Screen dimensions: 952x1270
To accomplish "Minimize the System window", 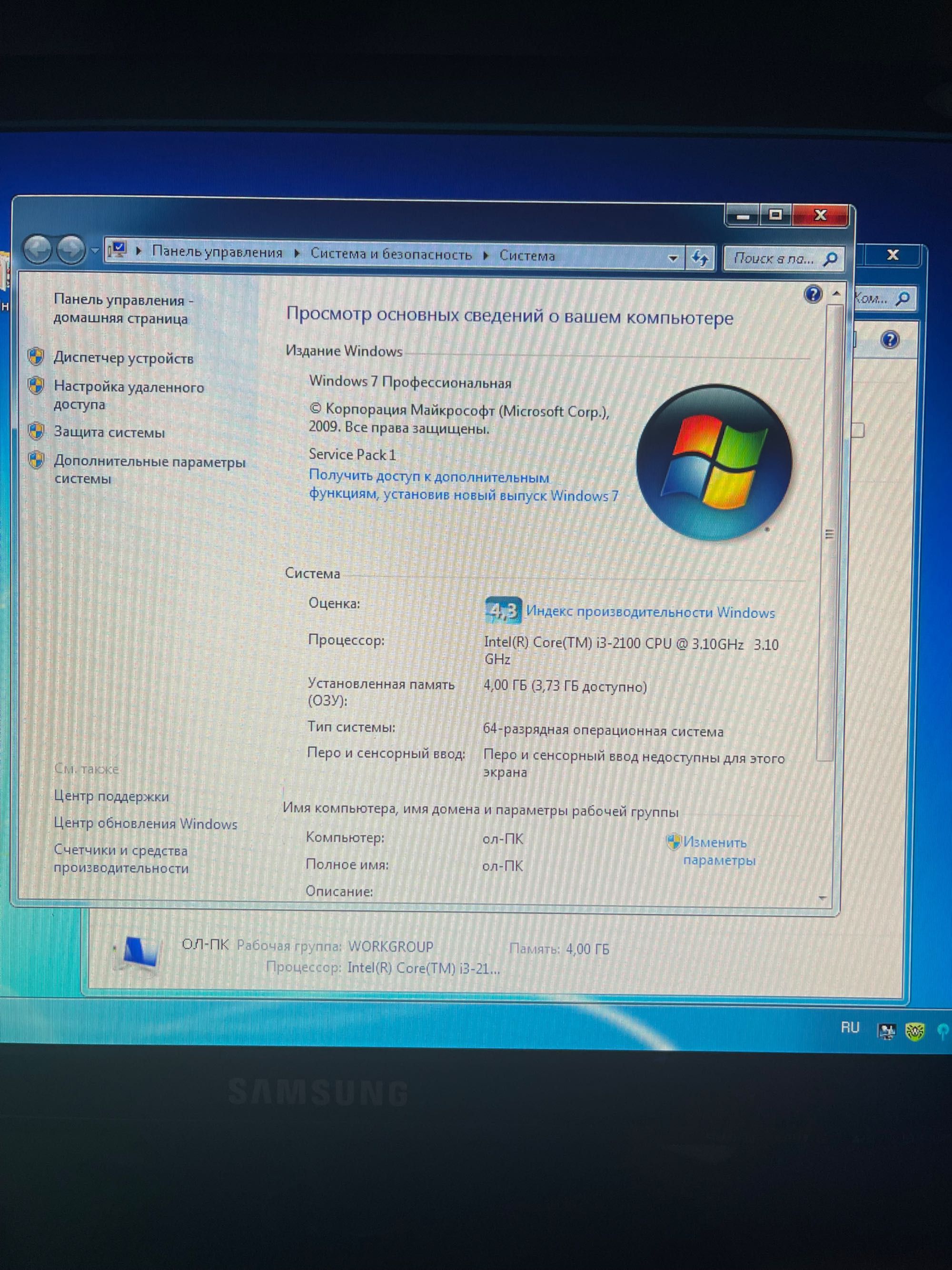I will point(744,216).
